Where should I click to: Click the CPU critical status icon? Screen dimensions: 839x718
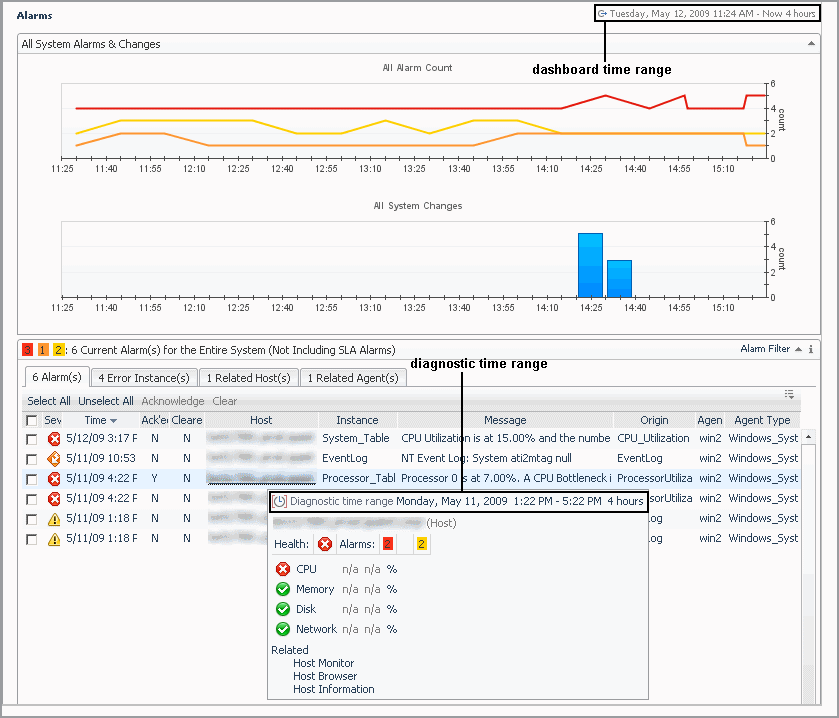(282, 569)
